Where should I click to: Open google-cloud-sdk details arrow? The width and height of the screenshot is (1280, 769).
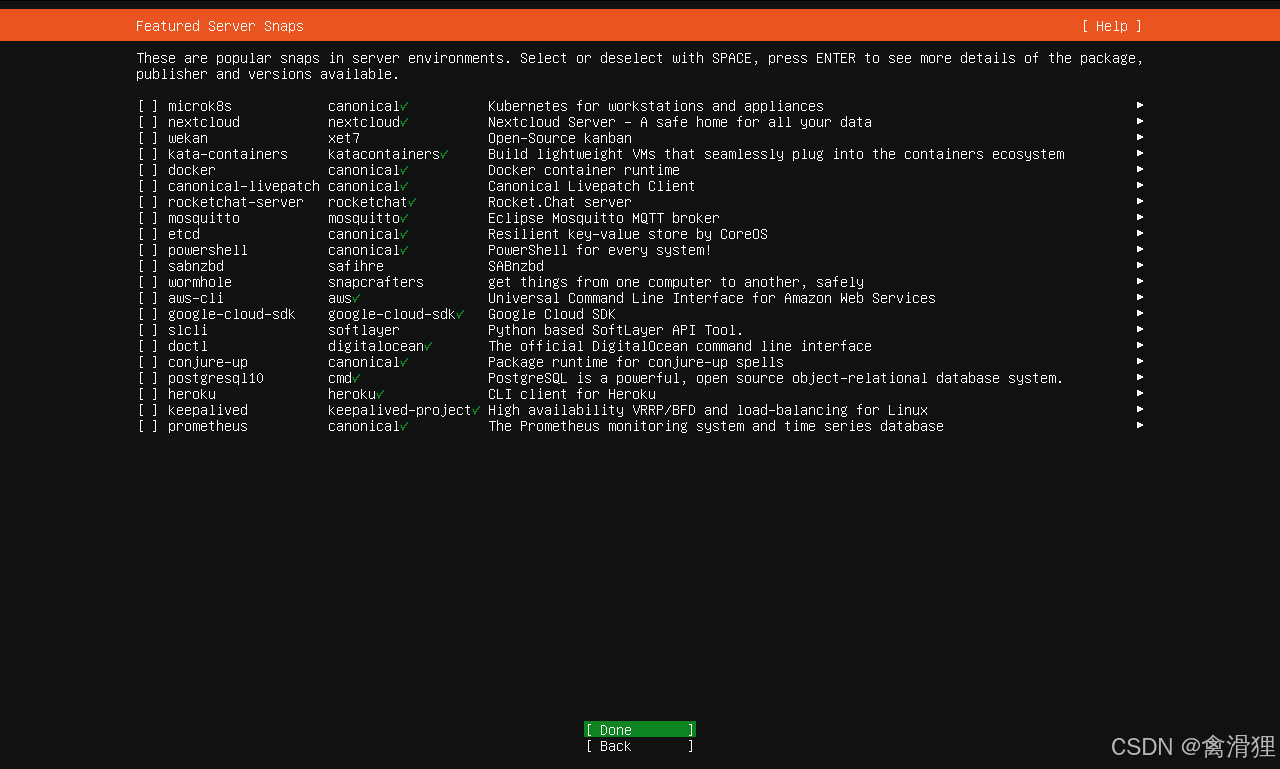click(1140, 313)
